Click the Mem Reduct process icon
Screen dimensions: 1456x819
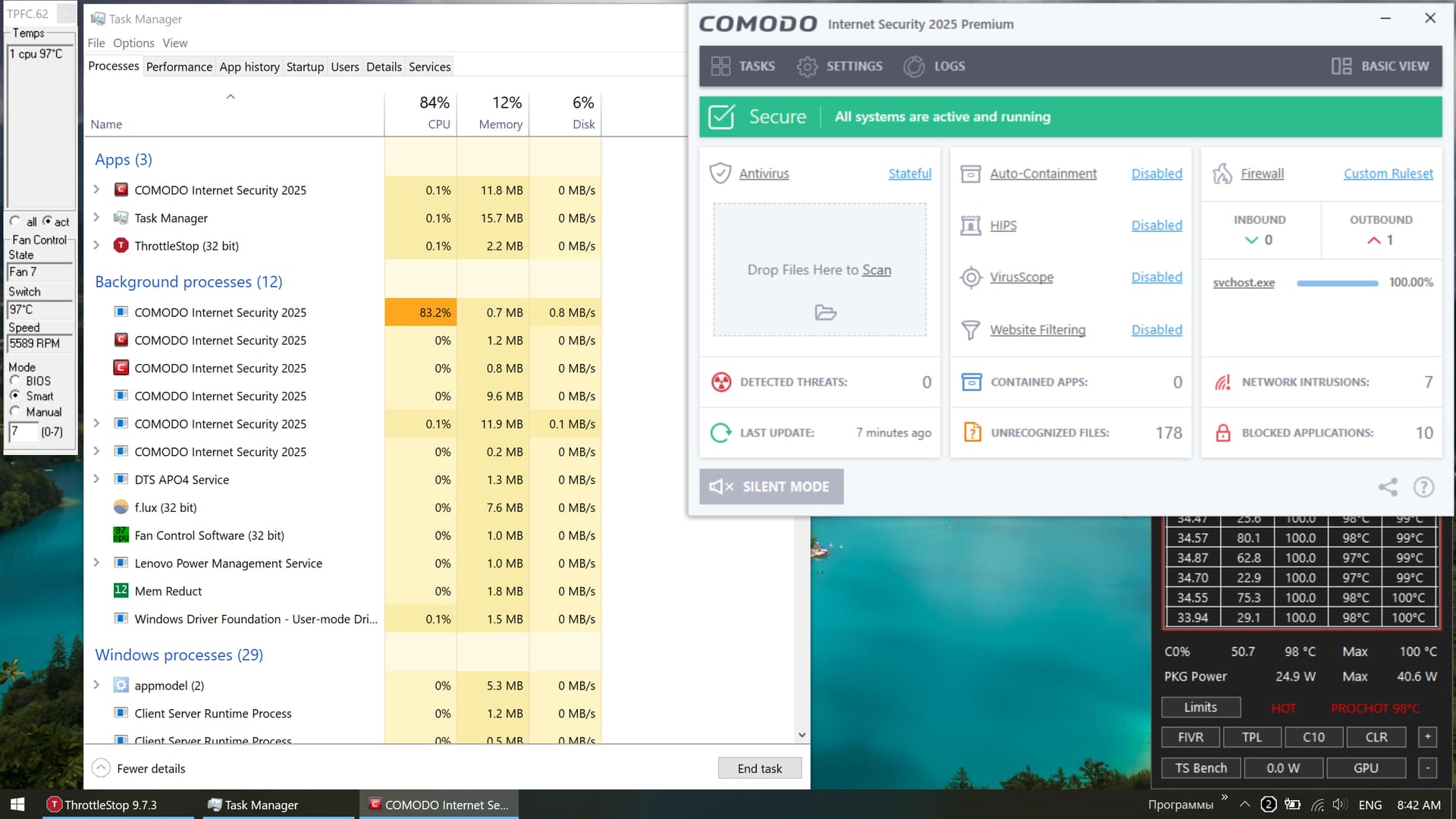(121, 591)
